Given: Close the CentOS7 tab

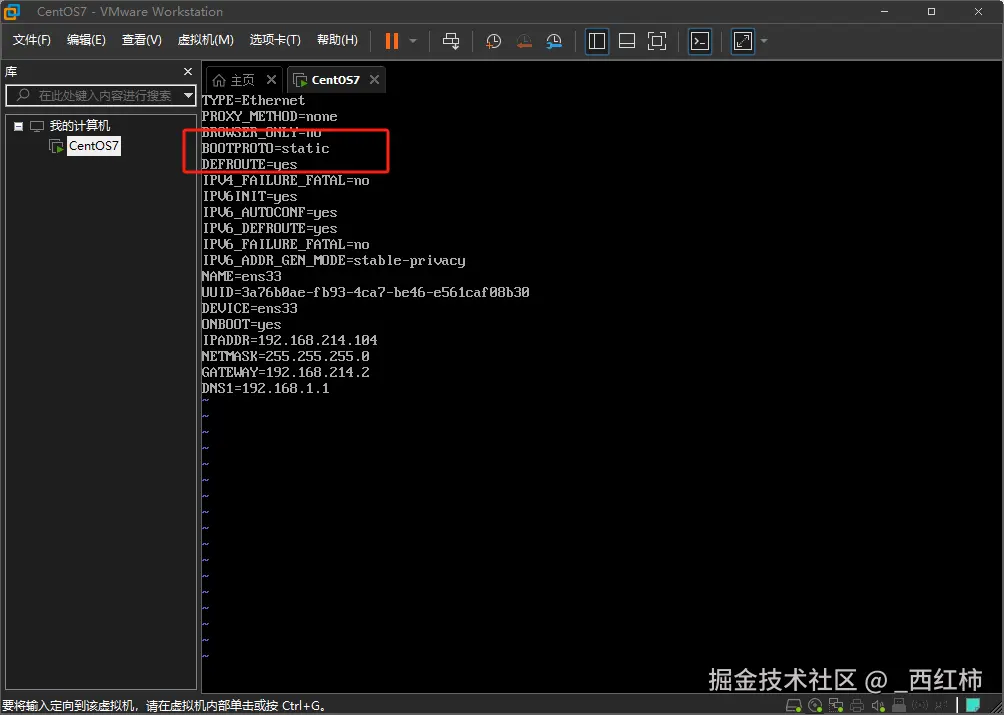Looking at the screenshot, I should [x=375, y=79].
